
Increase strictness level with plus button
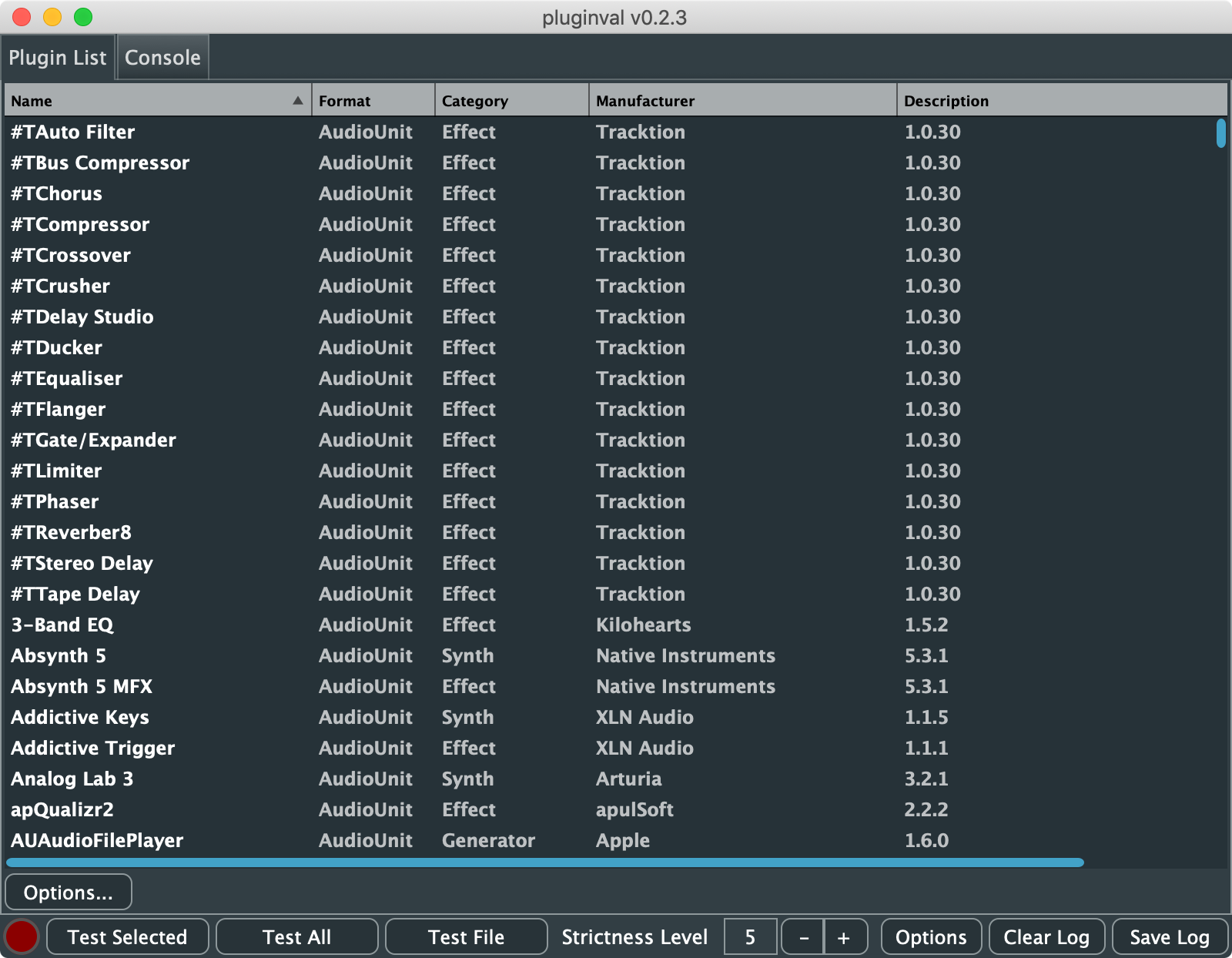(x=844, y=937)
